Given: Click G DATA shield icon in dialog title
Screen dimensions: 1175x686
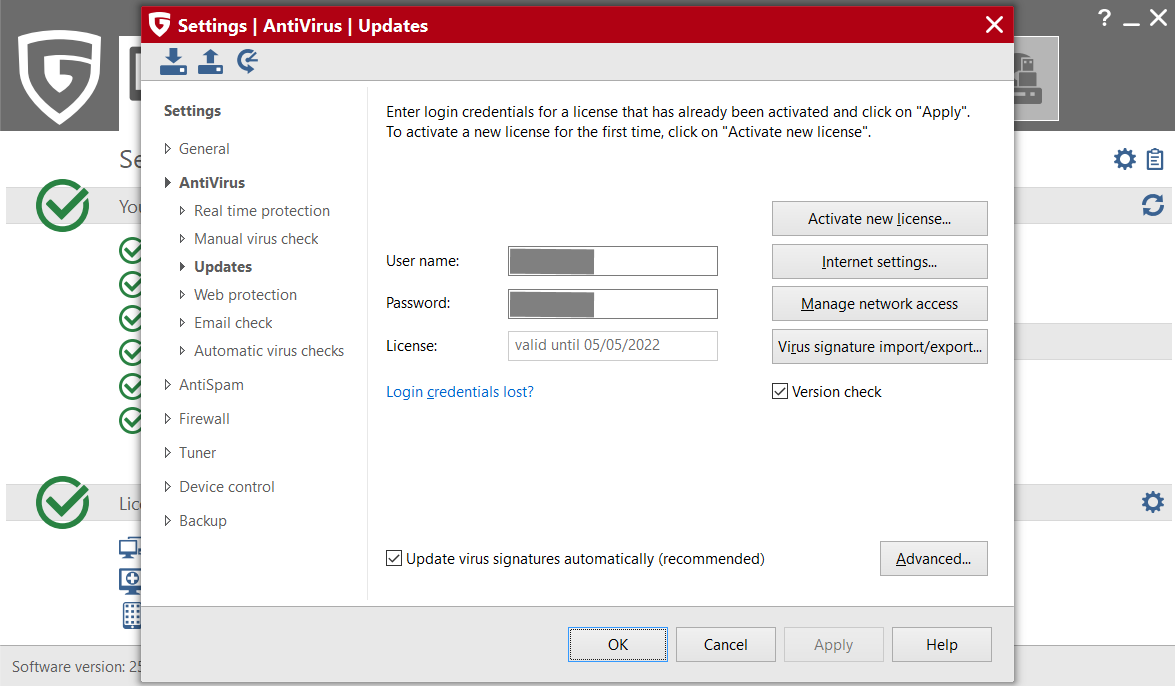Looking at the screenshot, I should point(160,25).
